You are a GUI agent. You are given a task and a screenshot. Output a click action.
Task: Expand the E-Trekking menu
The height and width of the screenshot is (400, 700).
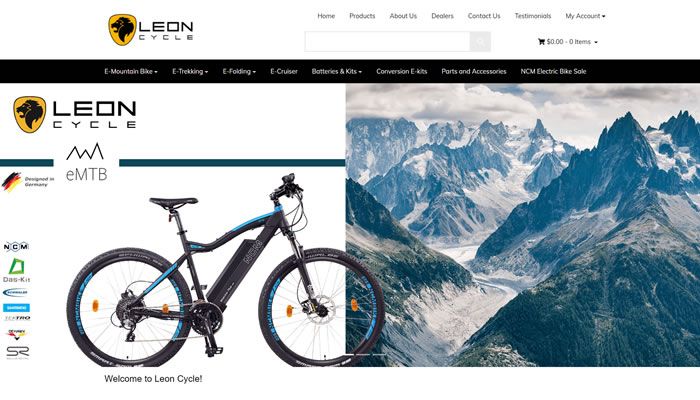190,71
